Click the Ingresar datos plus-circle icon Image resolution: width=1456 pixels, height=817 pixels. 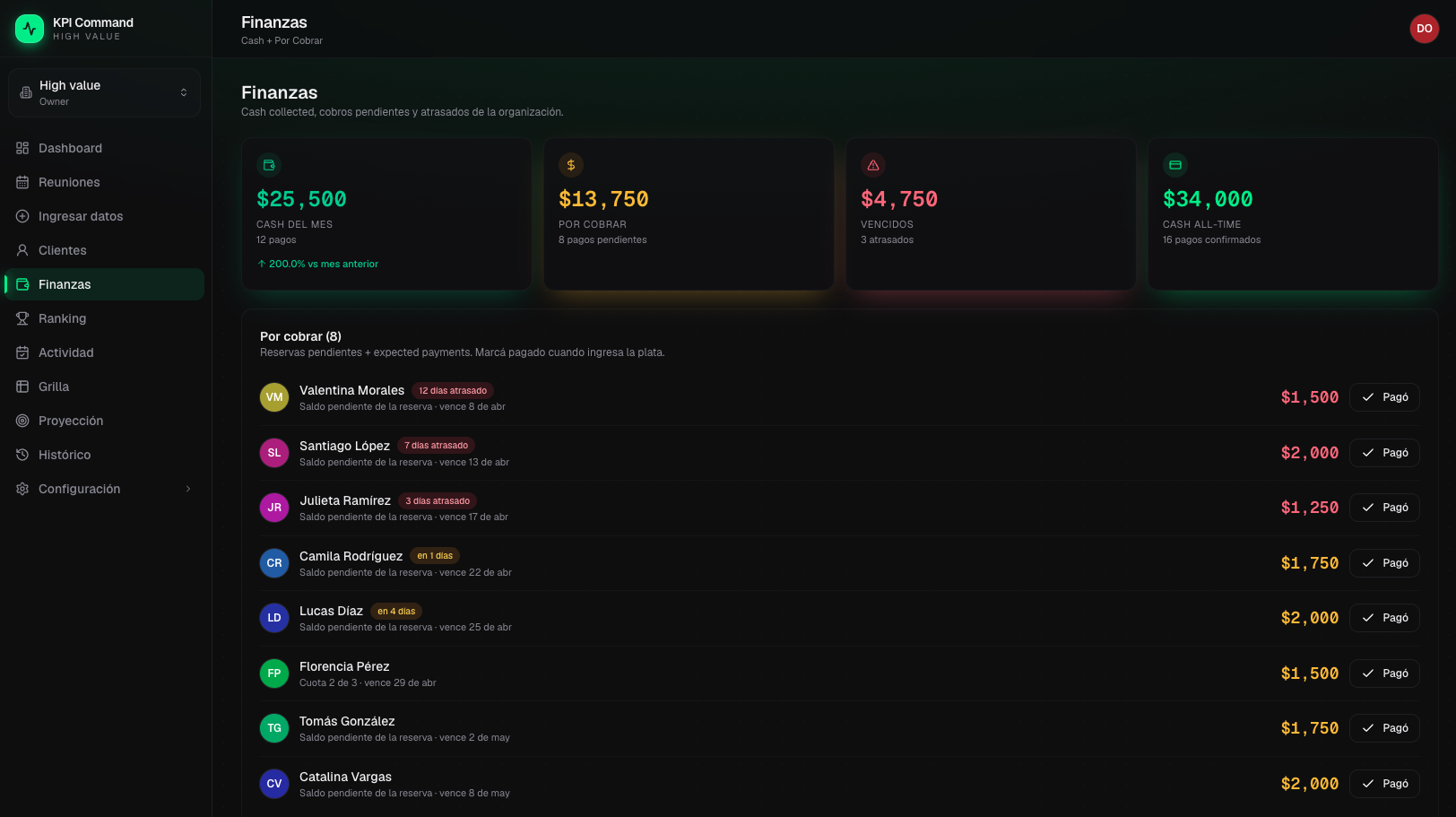(22, 216)
